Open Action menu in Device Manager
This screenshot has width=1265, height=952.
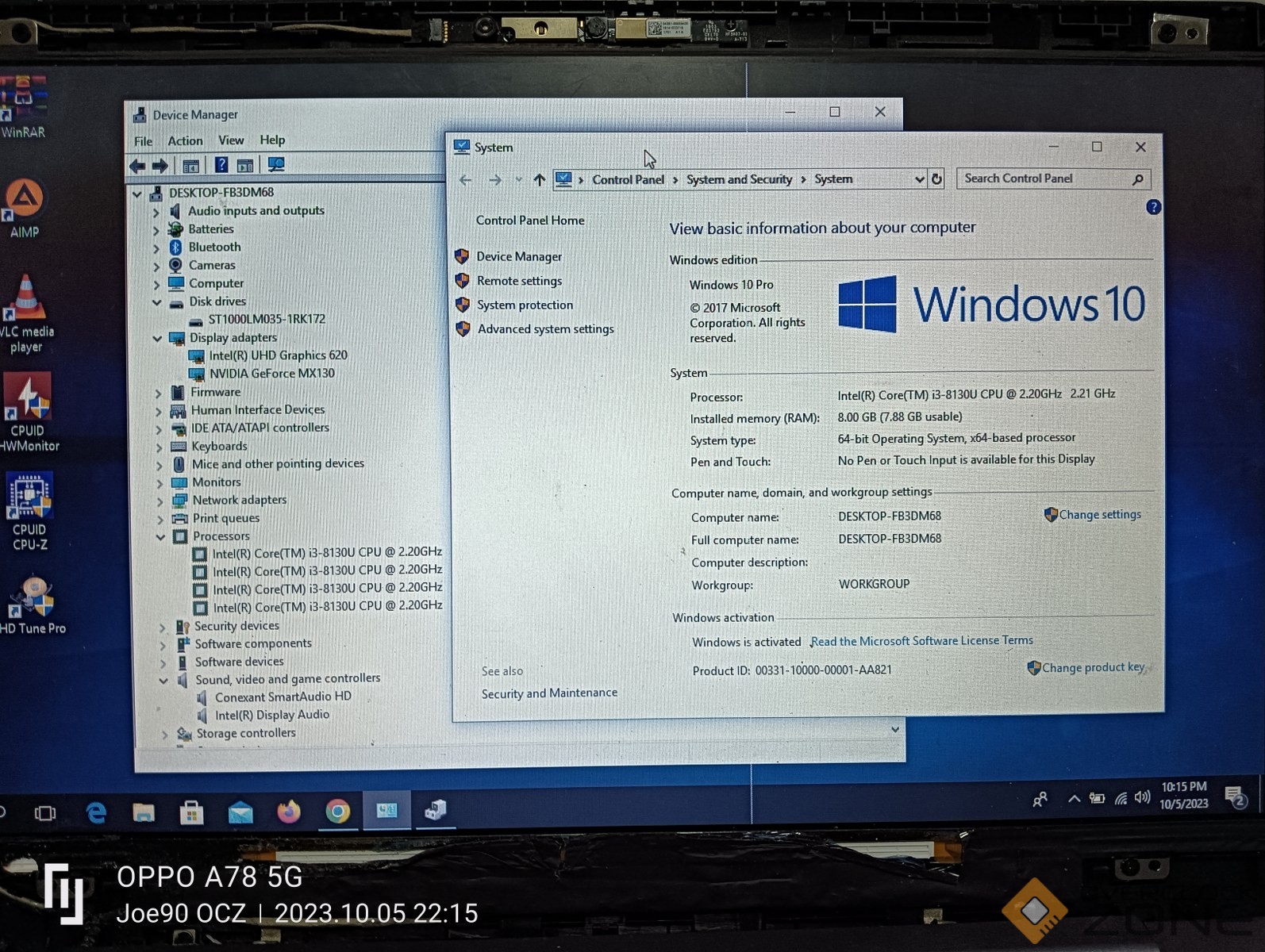(x=185, y=140)
